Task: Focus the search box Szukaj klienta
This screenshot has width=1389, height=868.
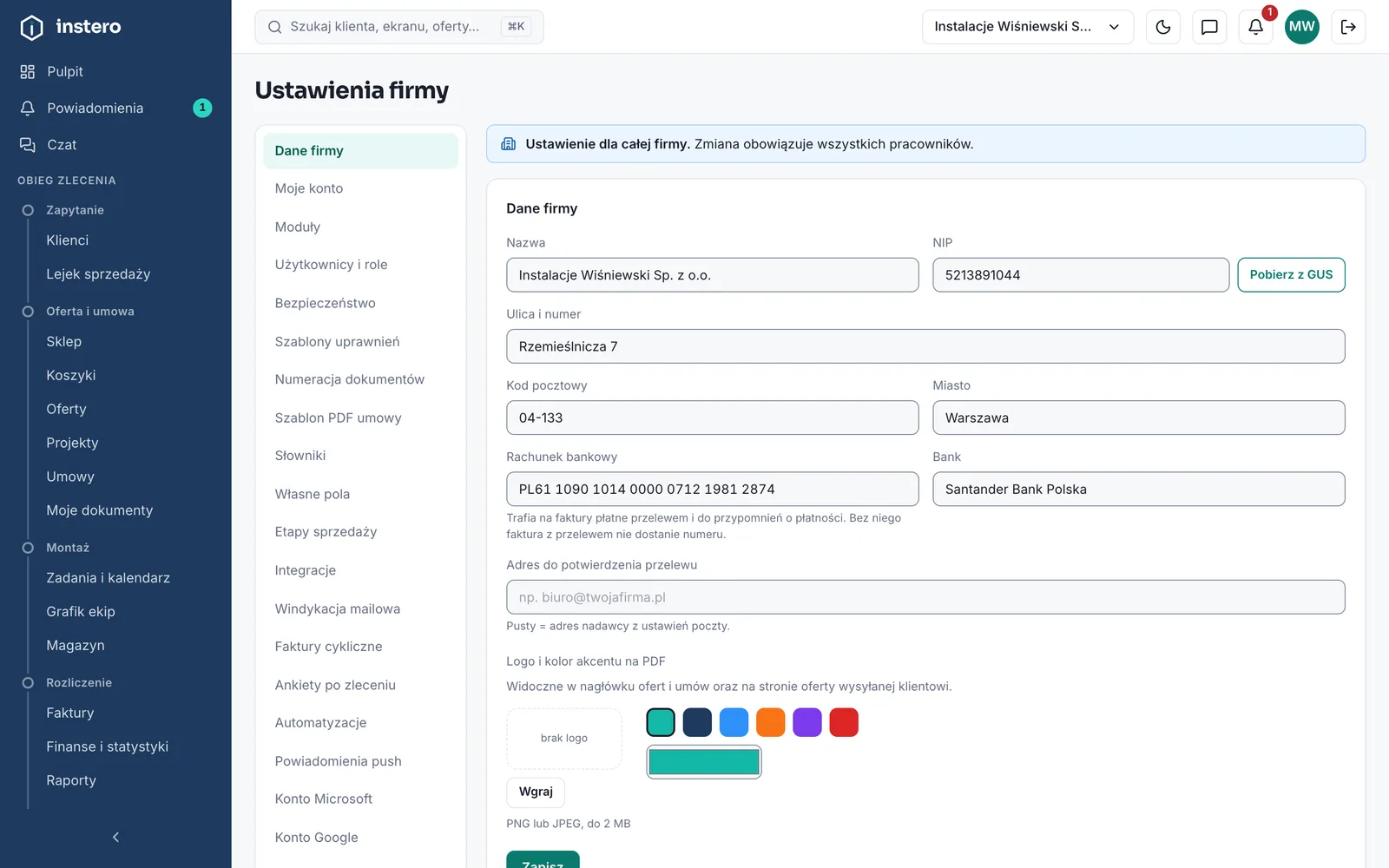Action: [399, 27]
